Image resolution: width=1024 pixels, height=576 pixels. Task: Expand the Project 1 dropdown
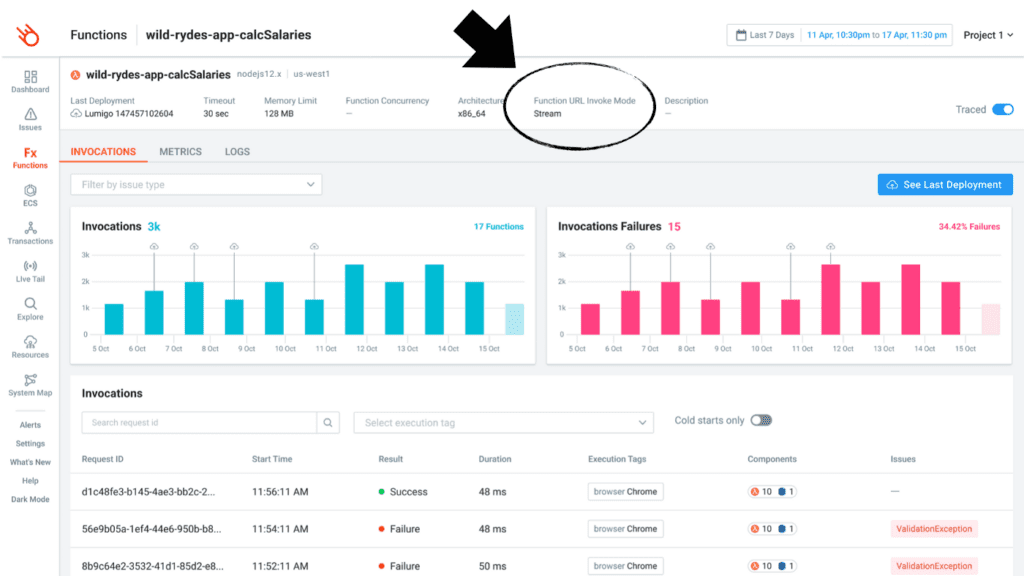coord(988,35)
